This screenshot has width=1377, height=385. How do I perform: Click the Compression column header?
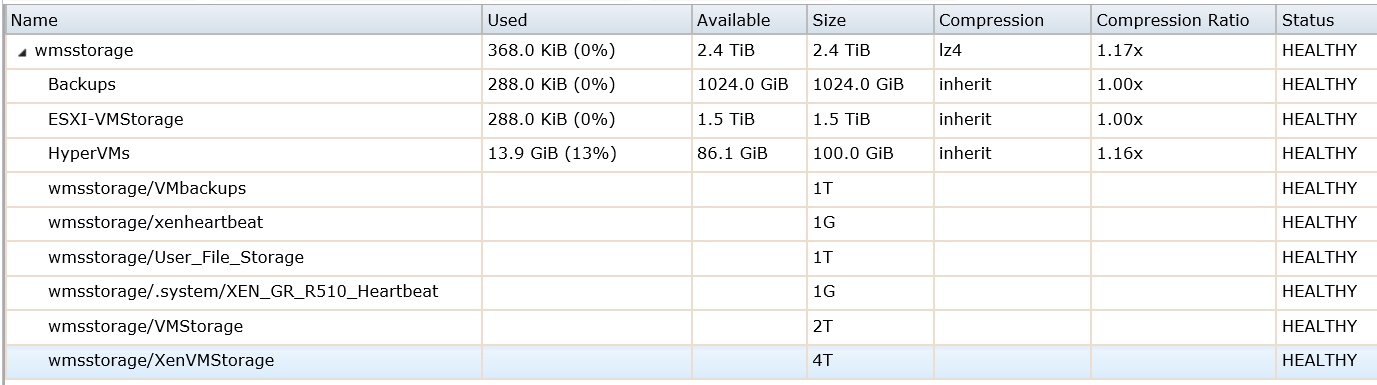[x=1012, y=20]
